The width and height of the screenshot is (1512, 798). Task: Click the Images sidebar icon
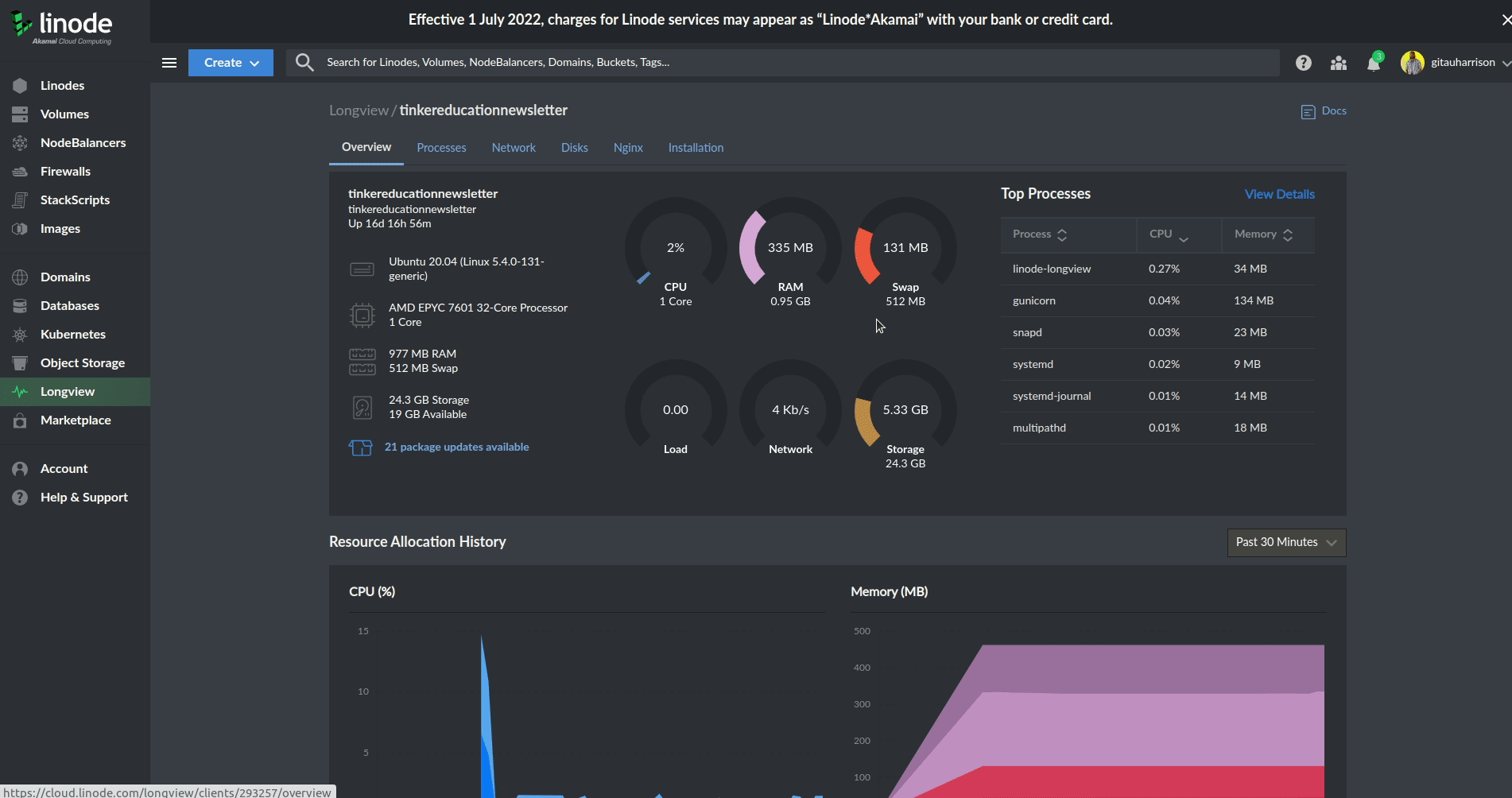click(x=20, y=229)
